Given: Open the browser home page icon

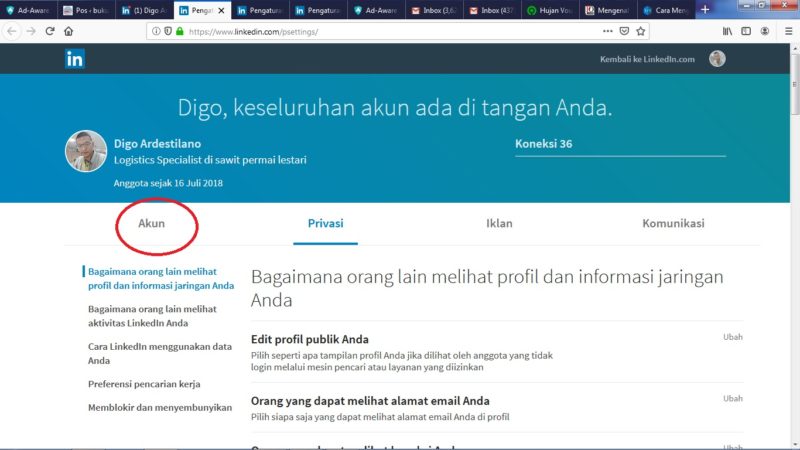Looking at the screenshot, I should 68,31.
